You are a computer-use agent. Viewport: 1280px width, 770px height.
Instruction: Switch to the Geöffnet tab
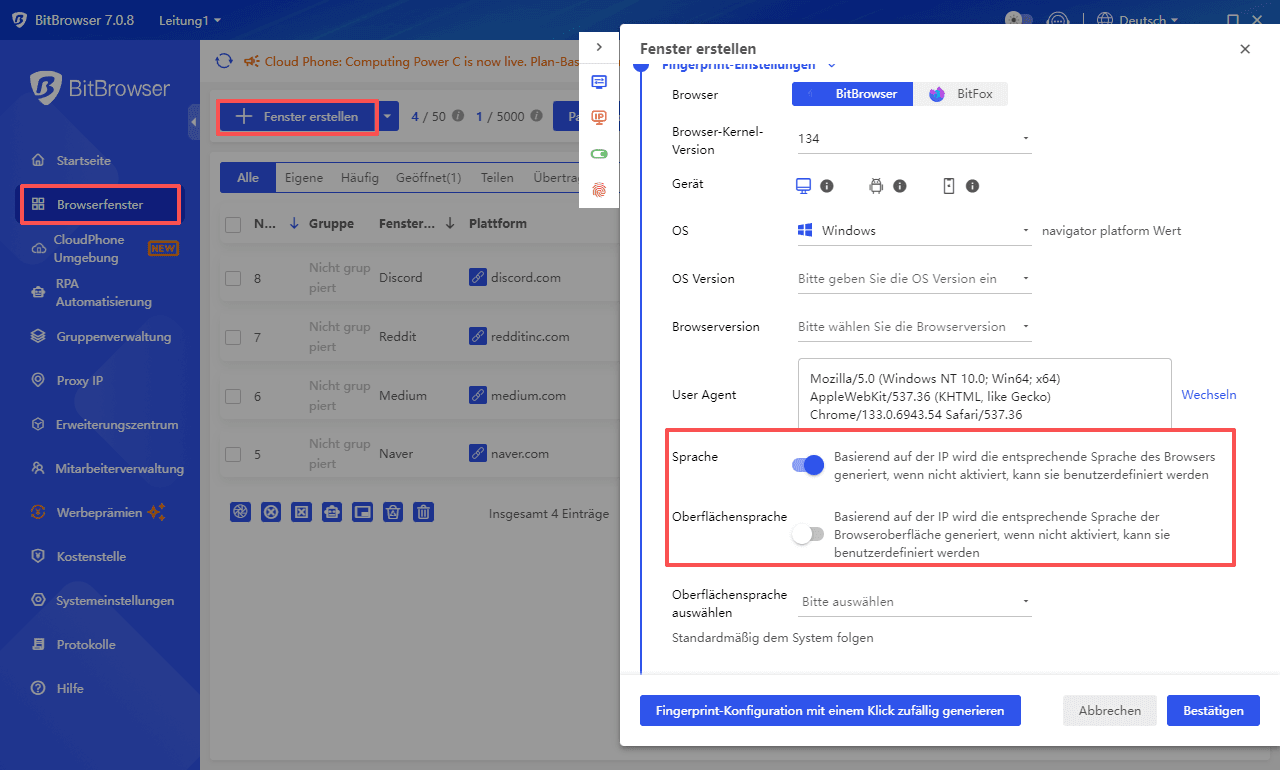(428, 177)
